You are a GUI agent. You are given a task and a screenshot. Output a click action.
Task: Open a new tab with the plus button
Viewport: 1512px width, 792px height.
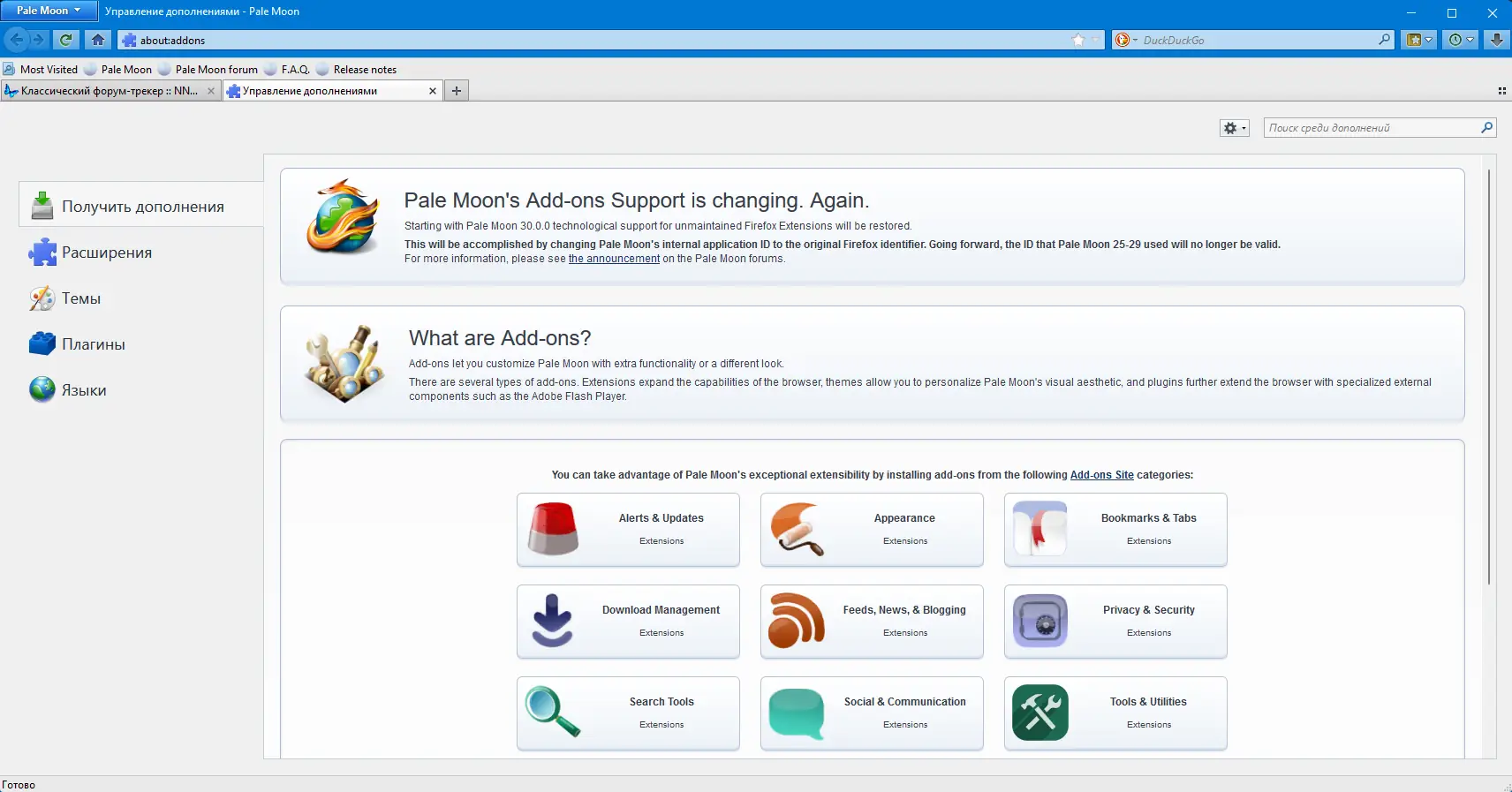point(457,91)
